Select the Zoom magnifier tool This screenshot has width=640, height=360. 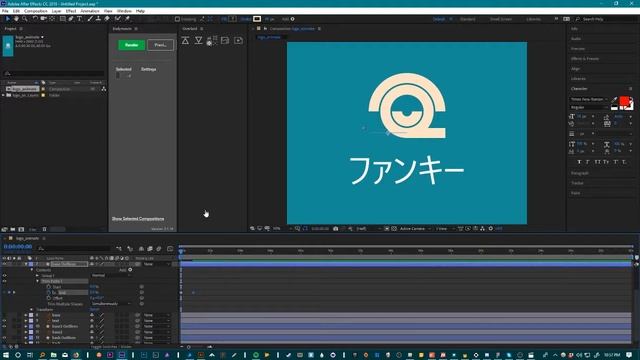point(25,19)
